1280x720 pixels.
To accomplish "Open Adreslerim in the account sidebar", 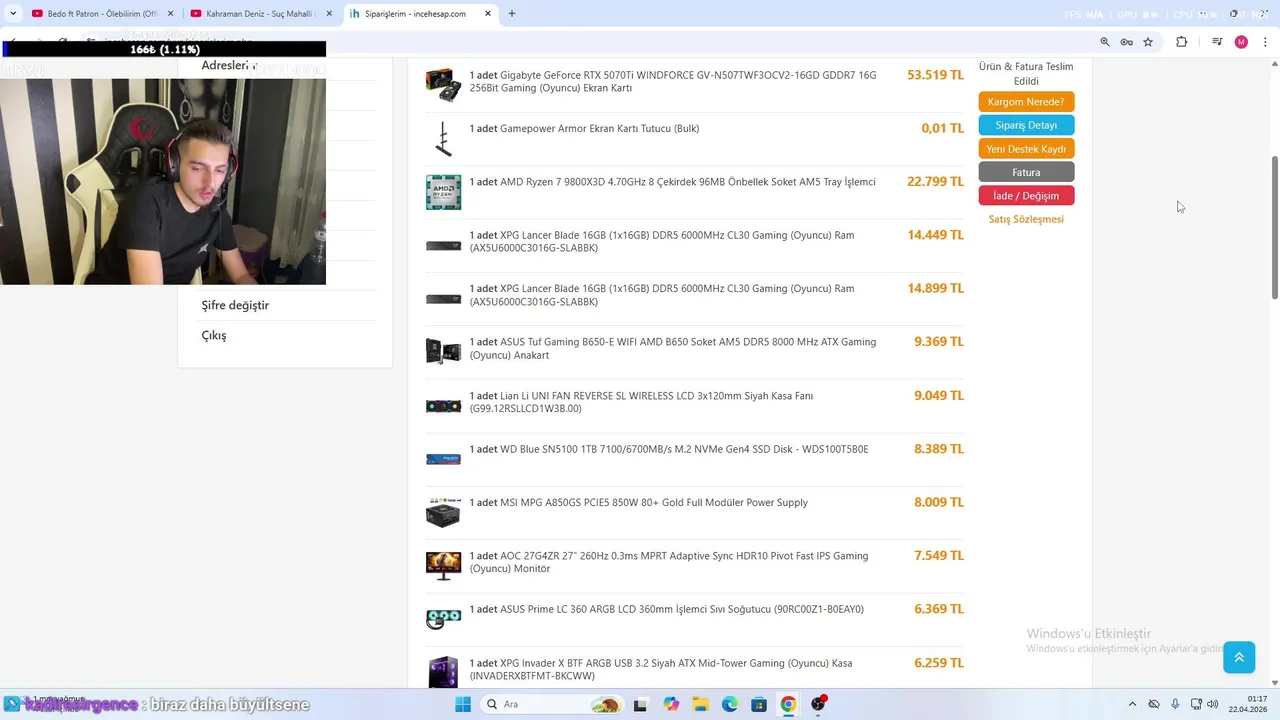I will (230, 65).
